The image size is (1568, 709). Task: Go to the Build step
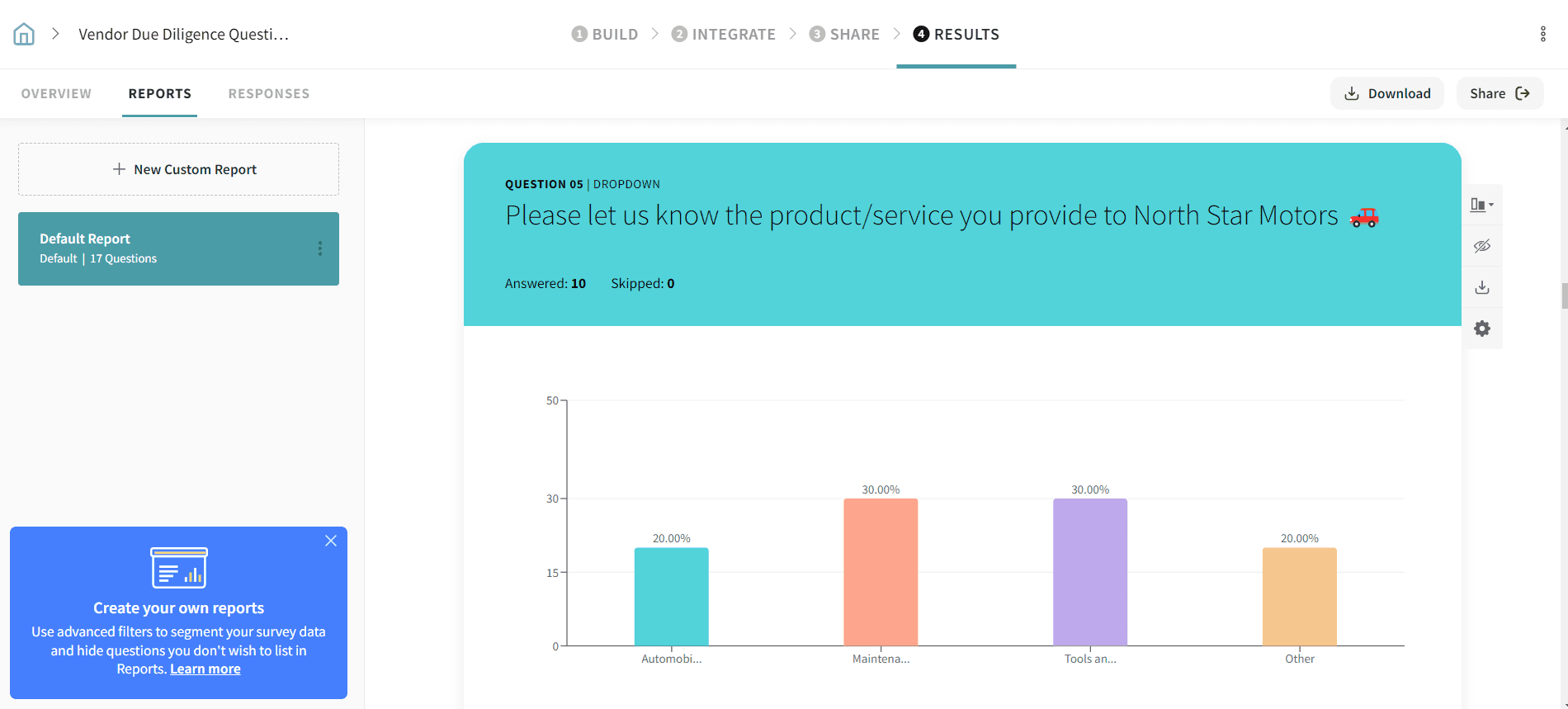click(x=605, y=34)
